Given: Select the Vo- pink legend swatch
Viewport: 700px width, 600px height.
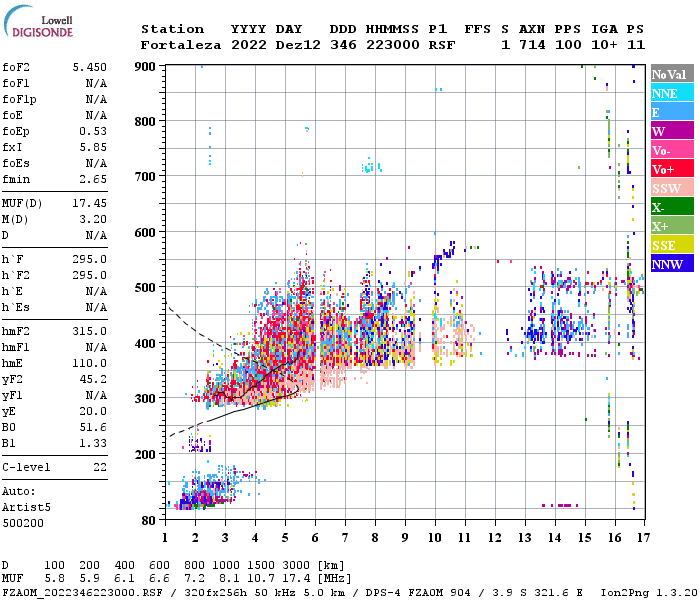Looking at the screenshot, I should 672,150.
